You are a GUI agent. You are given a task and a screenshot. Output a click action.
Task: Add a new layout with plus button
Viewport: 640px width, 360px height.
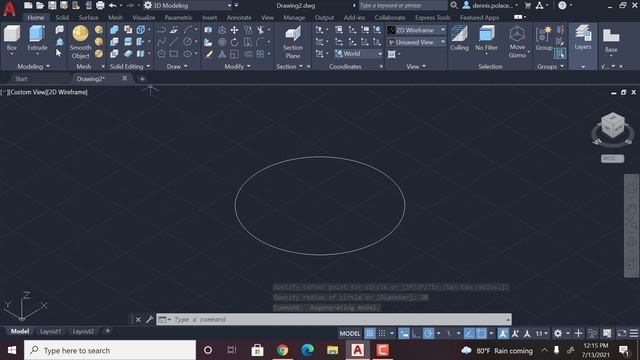pos(108,331)
